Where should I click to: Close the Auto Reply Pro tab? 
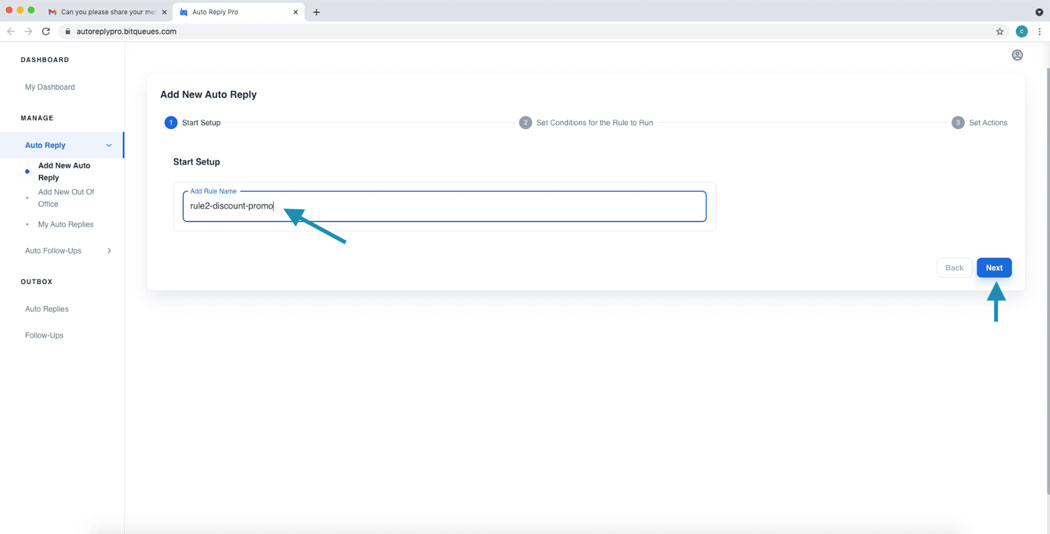(295, 12)
